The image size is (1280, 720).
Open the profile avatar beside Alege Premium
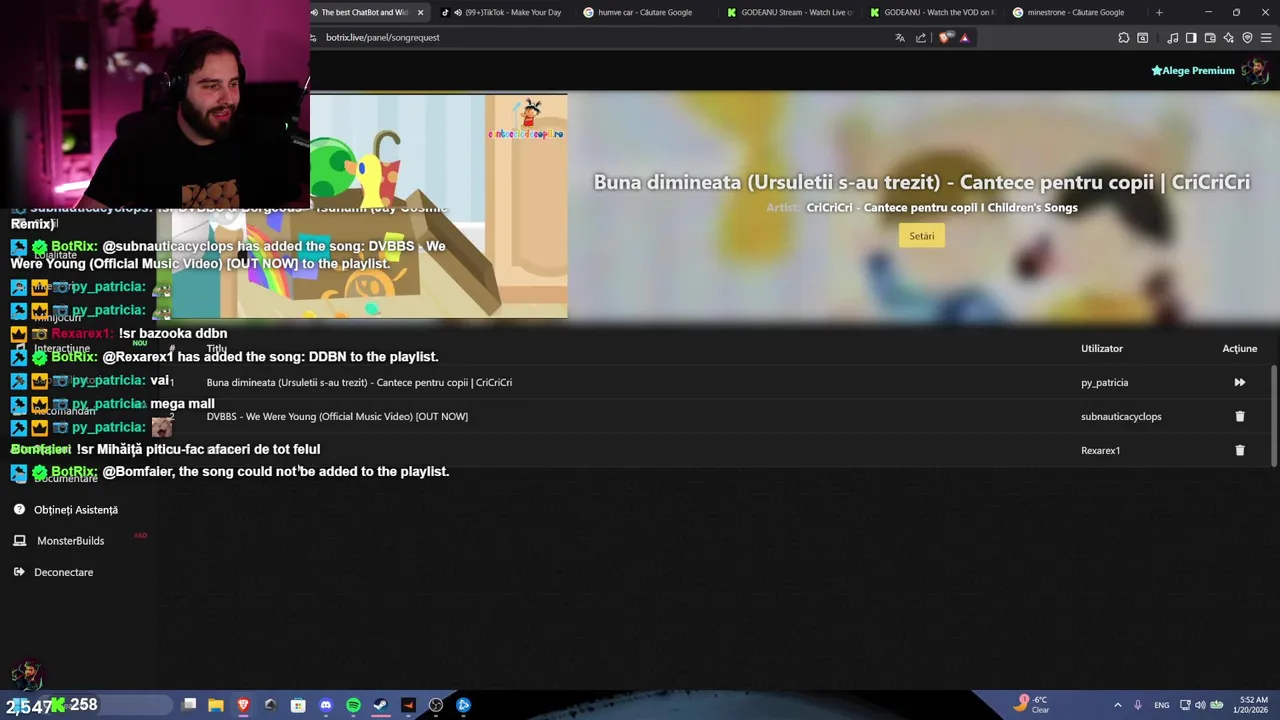[x=1254, y=71]
